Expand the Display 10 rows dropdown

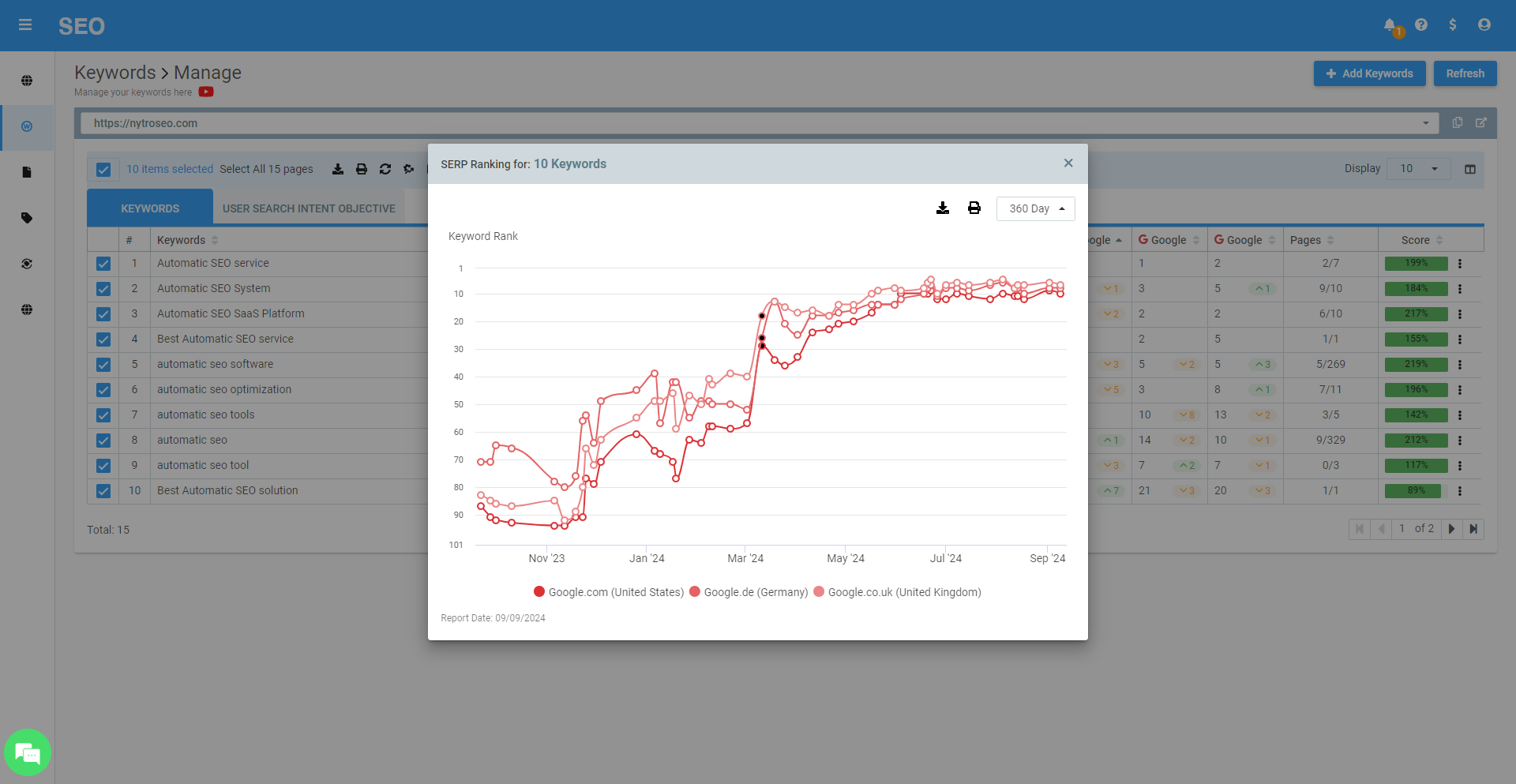click(x=1417, y=168)
